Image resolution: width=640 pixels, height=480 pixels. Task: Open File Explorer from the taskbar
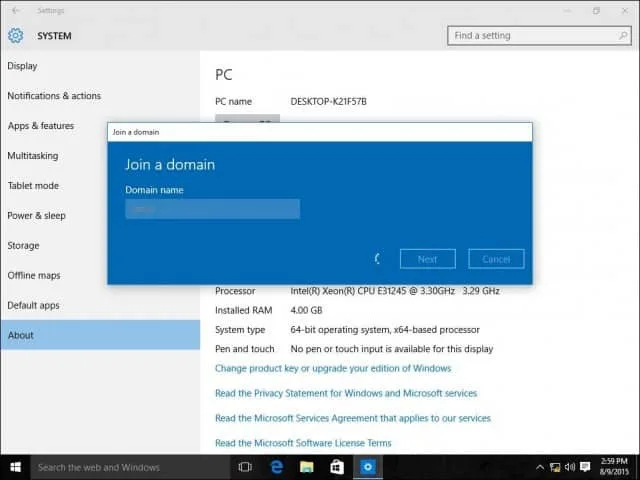(307, 467)
